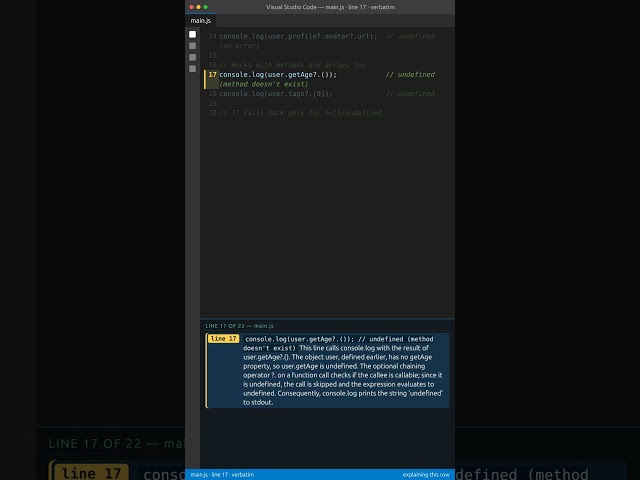Click highlighted line number 17 in the gutter
The width and height of the screenshot is (640, 480).
point(212,75)
